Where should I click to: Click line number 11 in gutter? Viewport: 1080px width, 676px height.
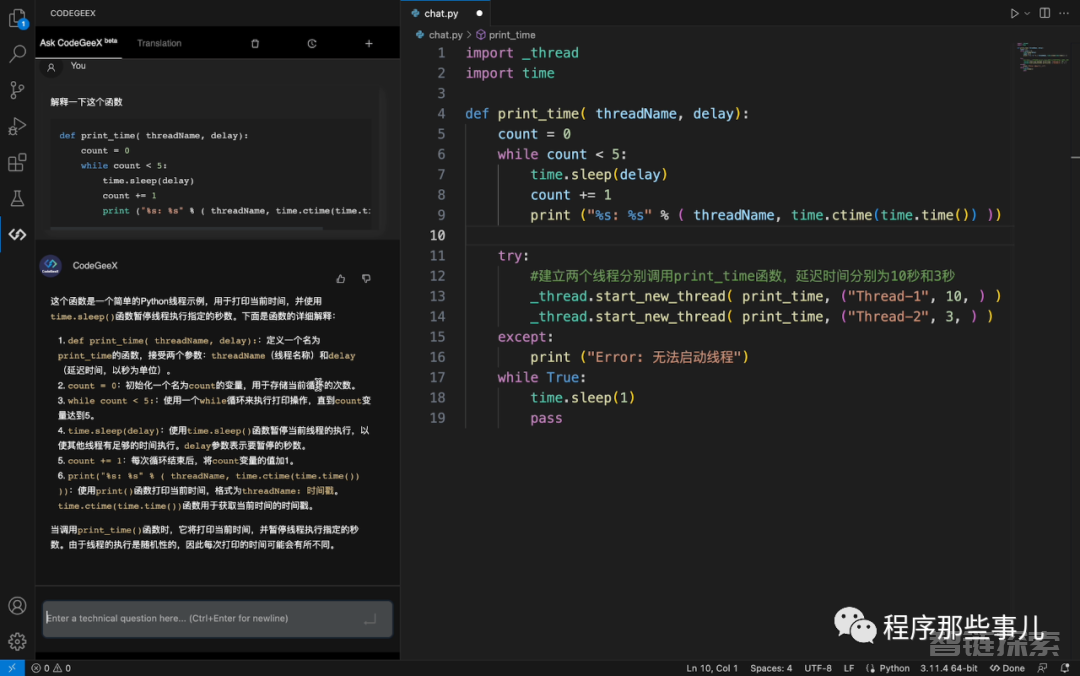437,256
